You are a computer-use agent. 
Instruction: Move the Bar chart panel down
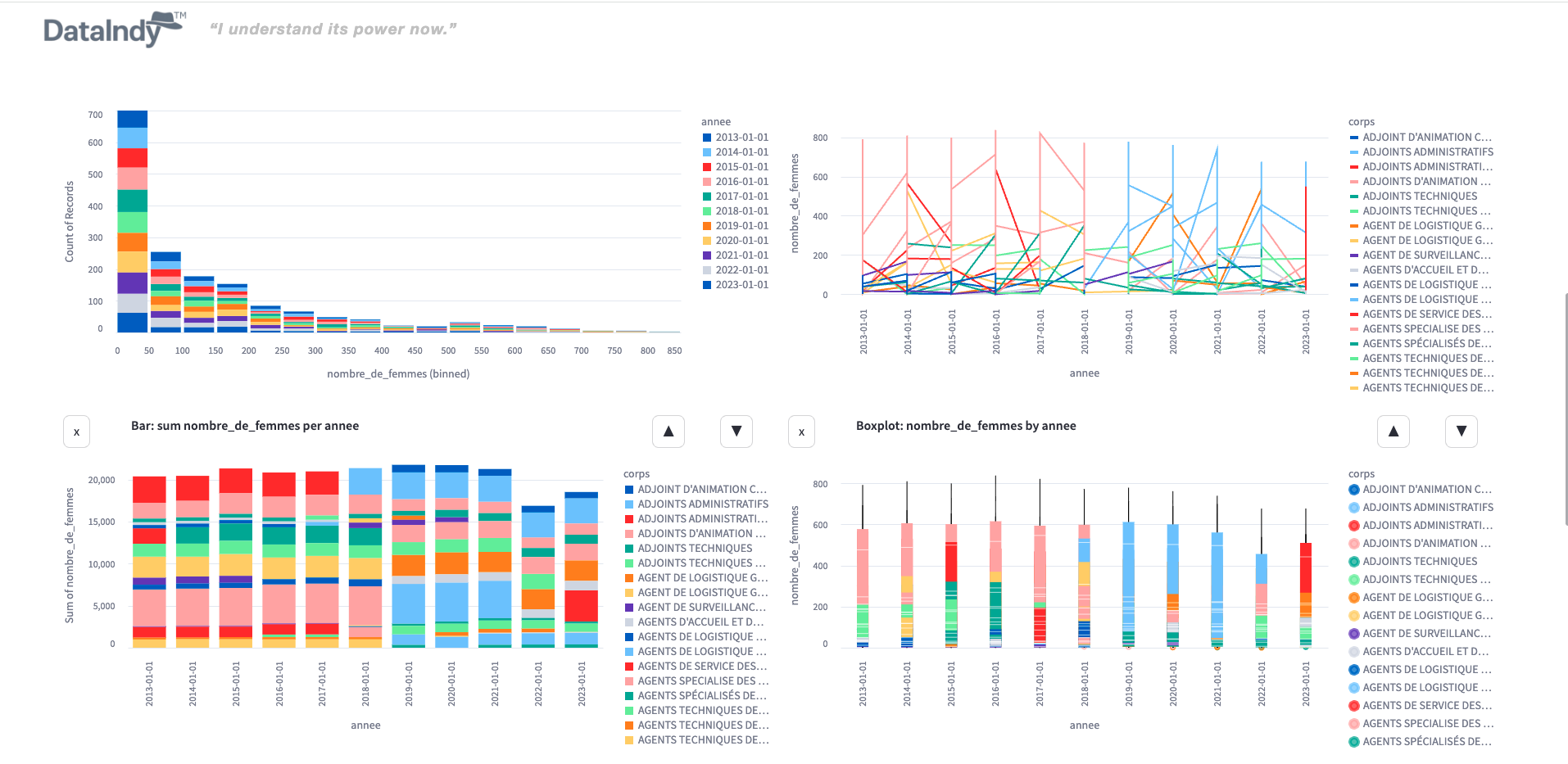(x=736, y=432)
